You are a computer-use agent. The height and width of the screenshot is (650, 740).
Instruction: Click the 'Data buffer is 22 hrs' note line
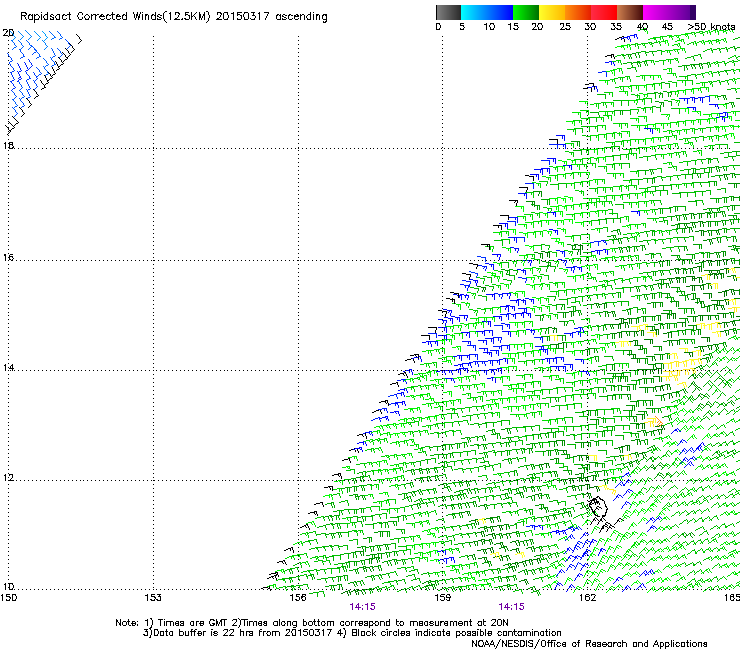352,633
